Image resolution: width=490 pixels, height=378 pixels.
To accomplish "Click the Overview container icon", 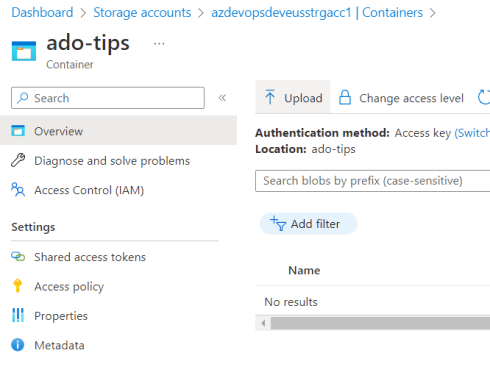I will 18,131.
